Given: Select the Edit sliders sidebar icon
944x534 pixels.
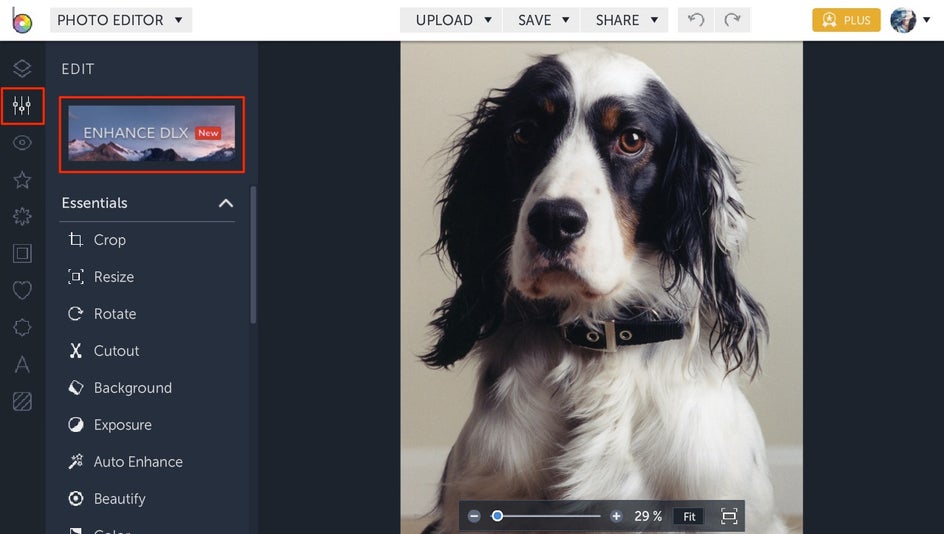Looking at the screenshot, I should point(22,106).
